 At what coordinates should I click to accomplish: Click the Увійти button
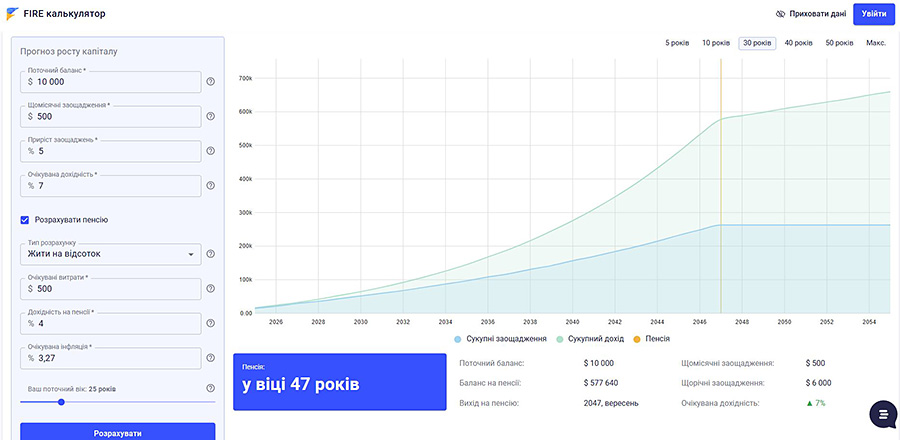pos(873,14)
